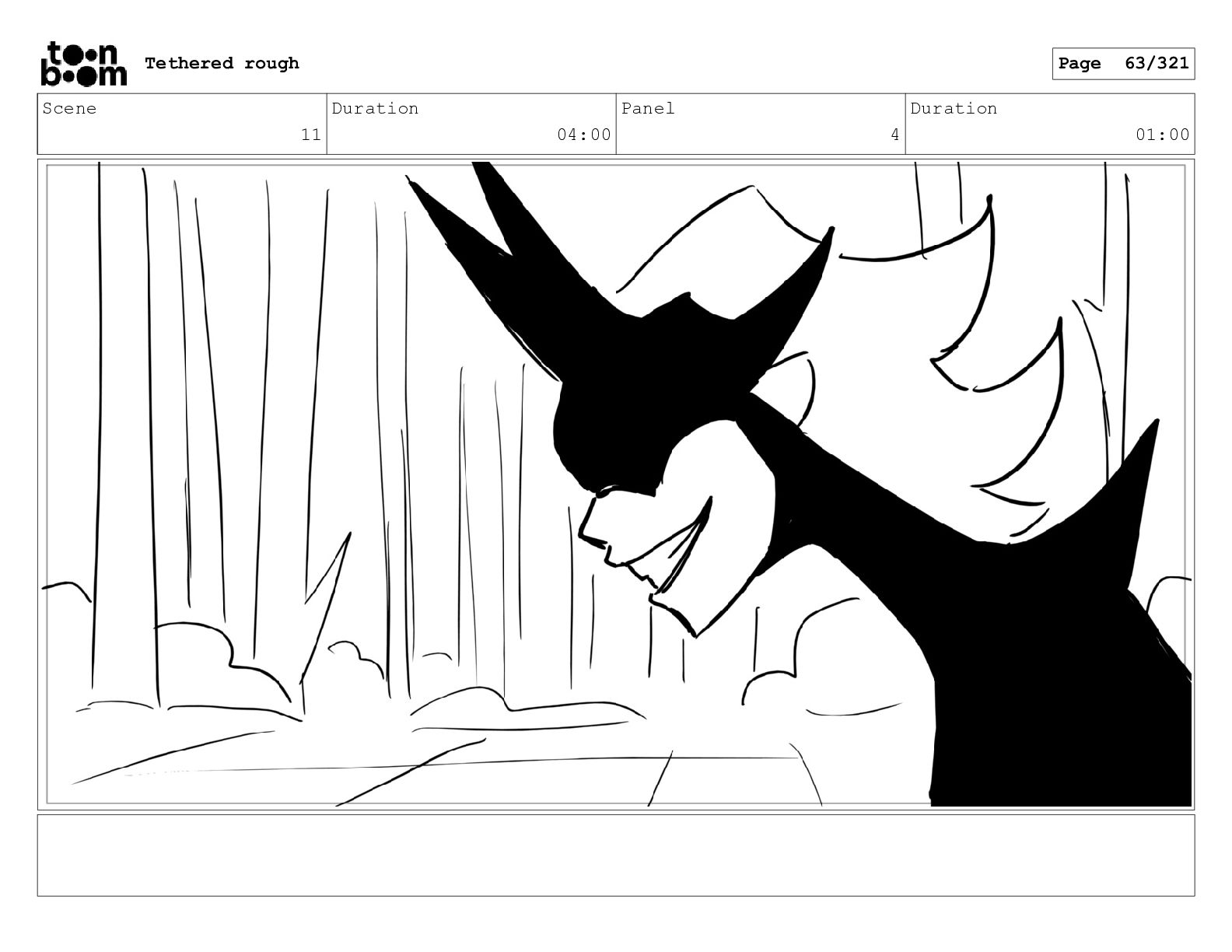Screen dimensions: 1232x952
Task: Click the 'Page 63/321' box
Action: click(x=1123, y=64)
